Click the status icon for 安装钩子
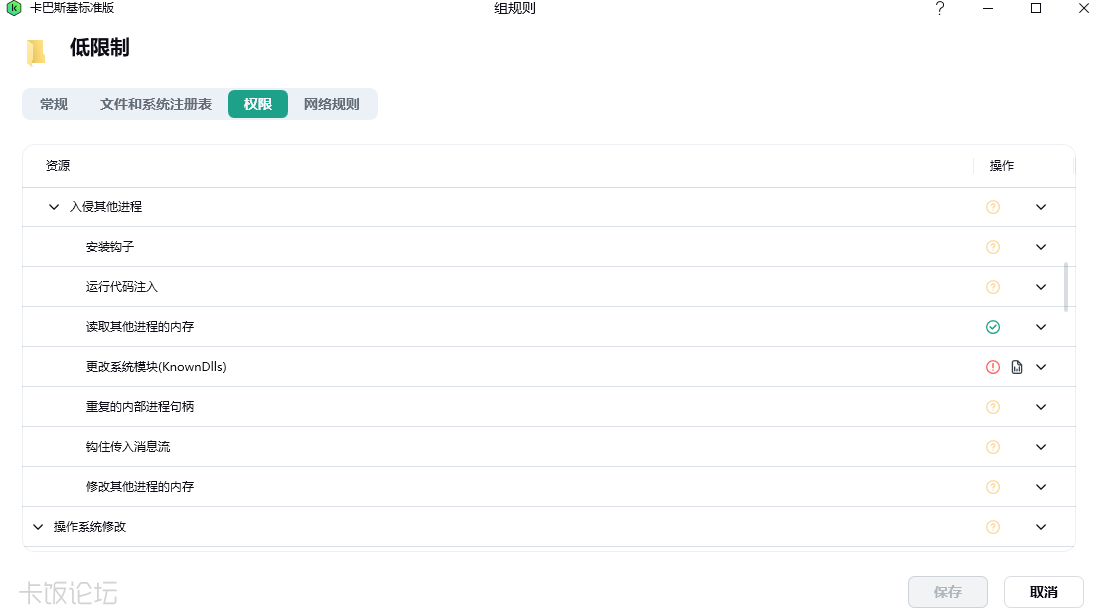 pyautogui.click(x=993, y=247)
